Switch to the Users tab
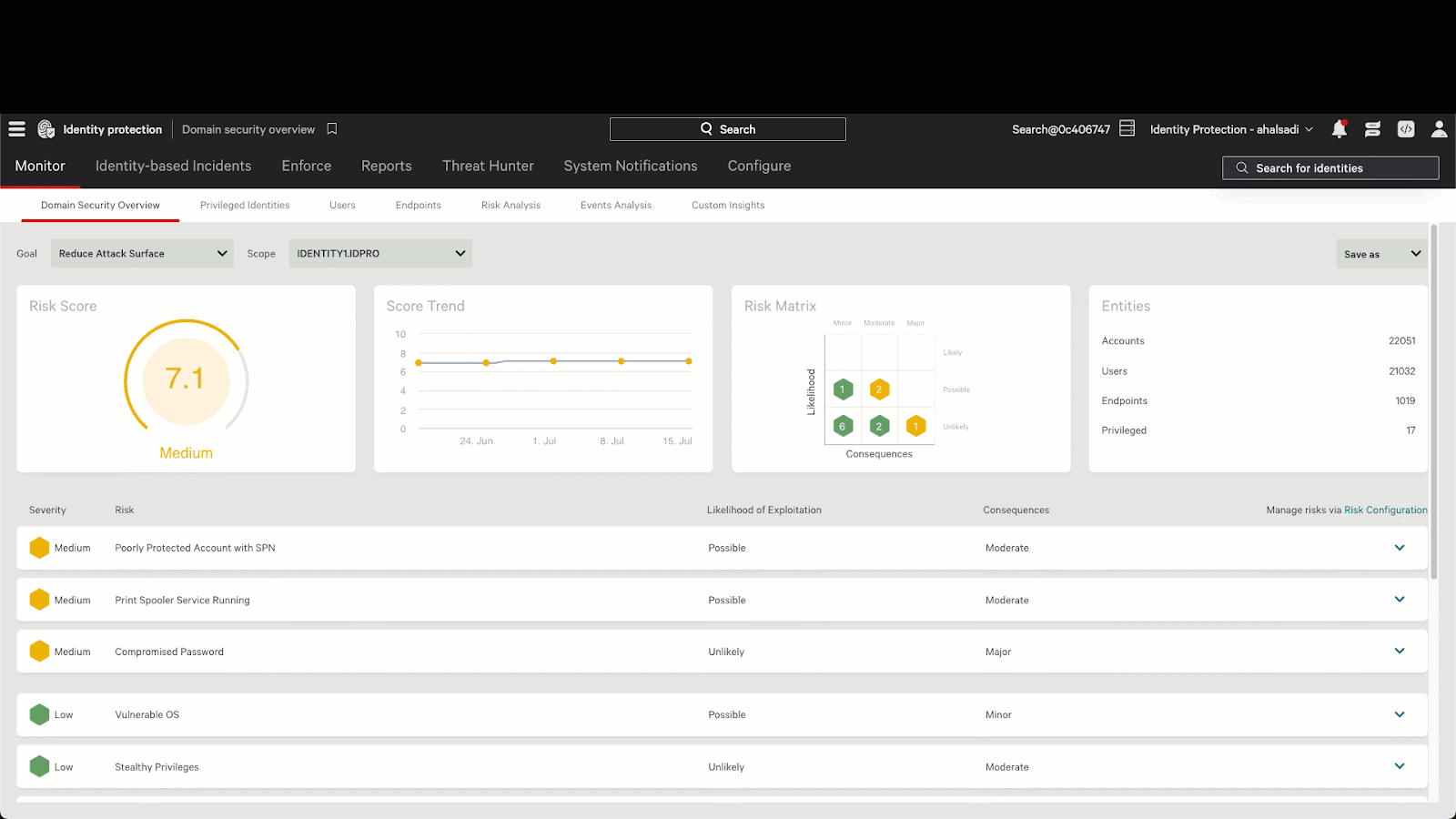The image size is (1456, 819). [342, 205]
